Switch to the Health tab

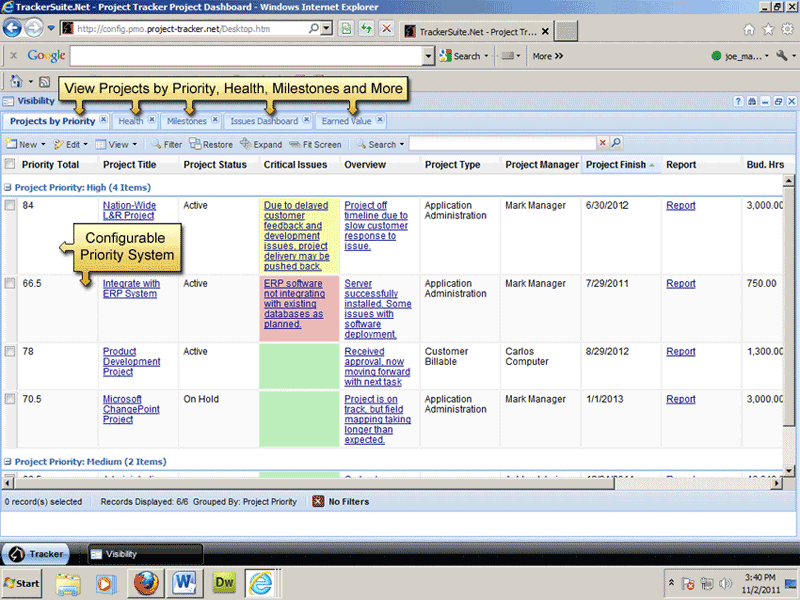[x=131, y=121]
